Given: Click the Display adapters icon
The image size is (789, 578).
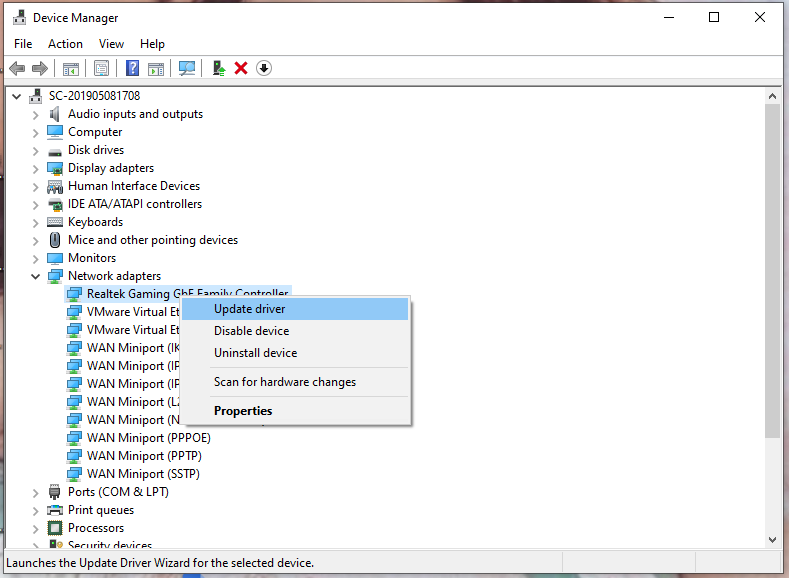Looking at the screenshot, I should tap(55, 168).
